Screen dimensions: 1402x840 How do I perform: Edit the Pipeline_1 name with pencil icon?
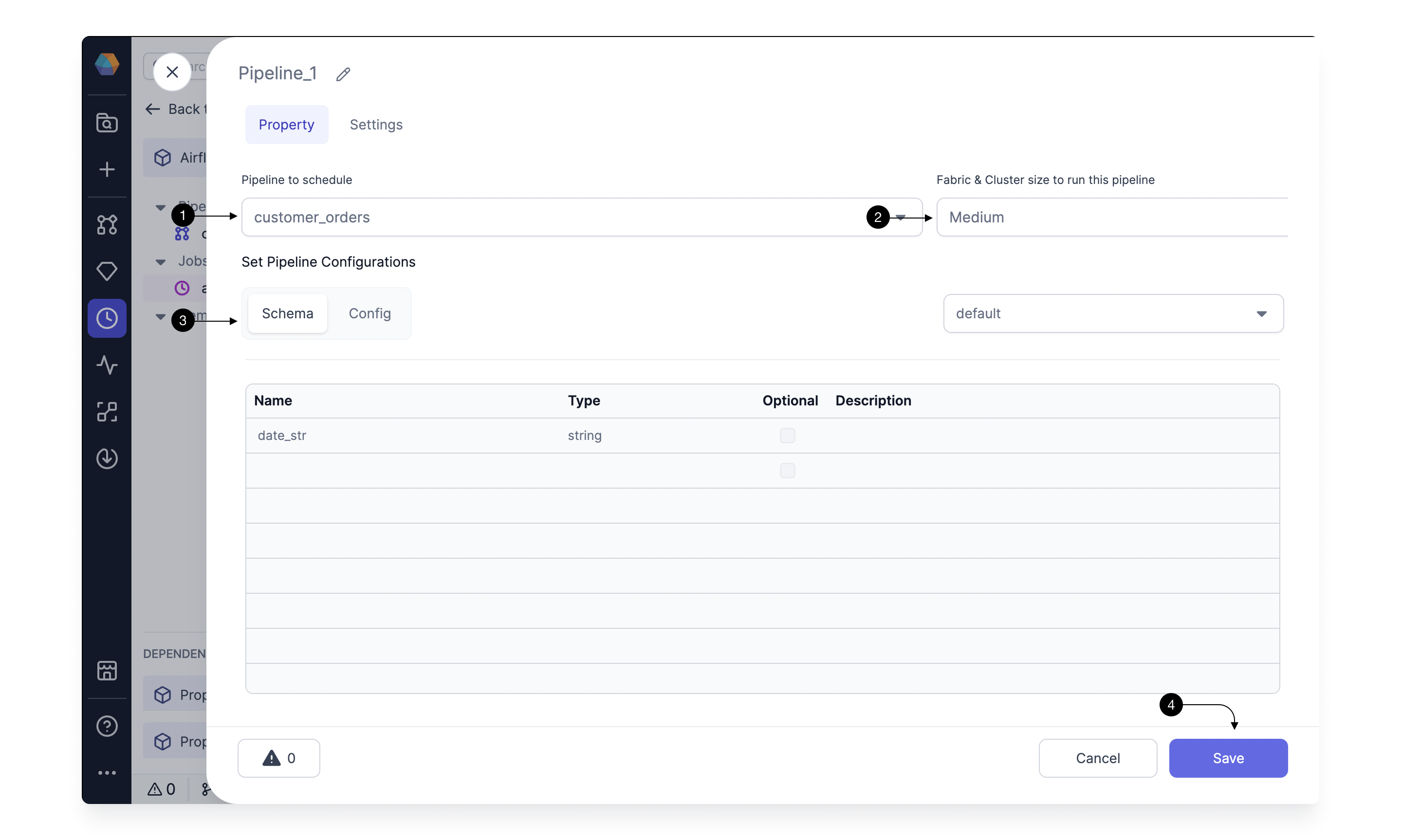[x=343, y=74]
